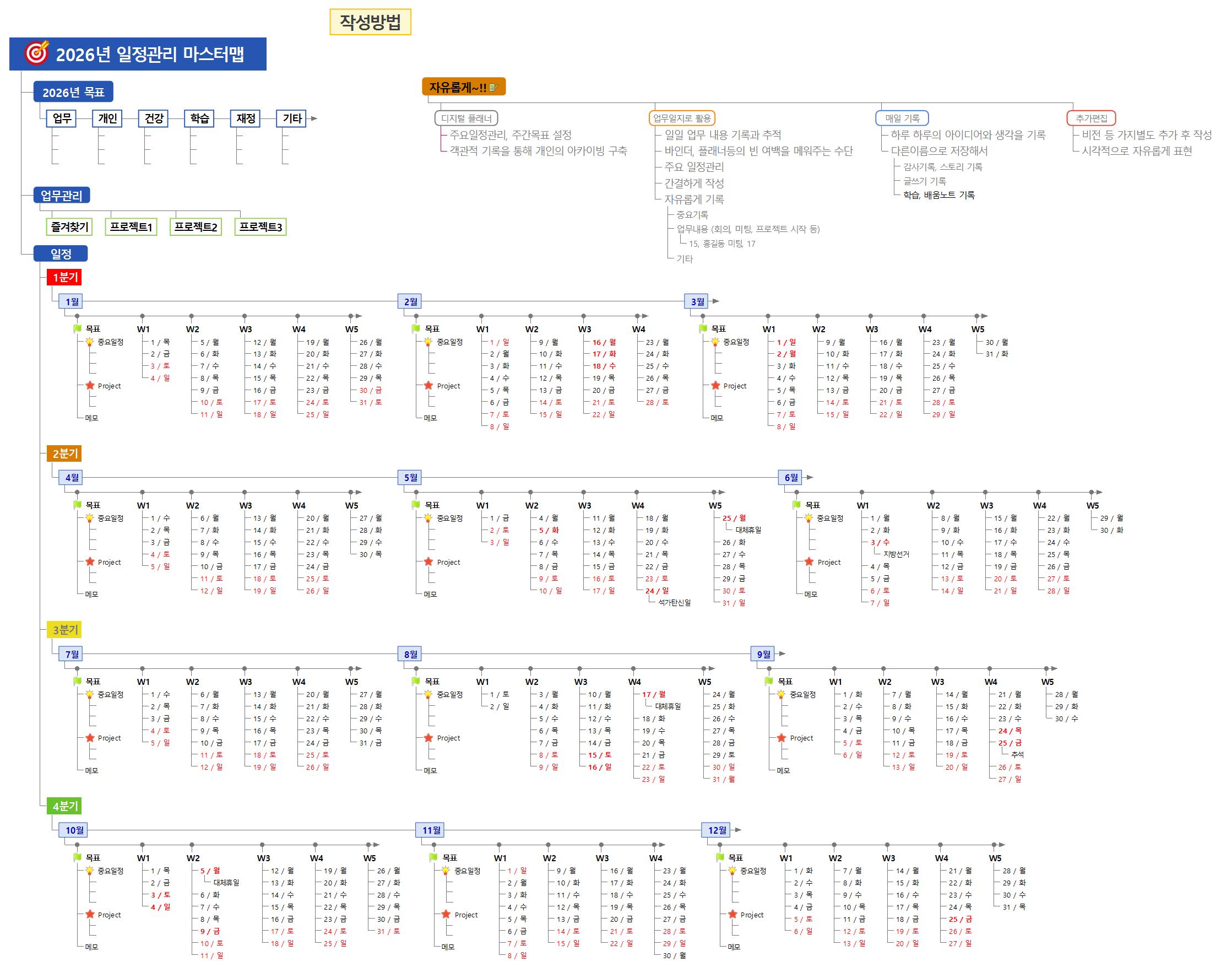Screen dimensions: 1232x967
Task: Click the red star by 3월 Project
Action: click(715, 386)
